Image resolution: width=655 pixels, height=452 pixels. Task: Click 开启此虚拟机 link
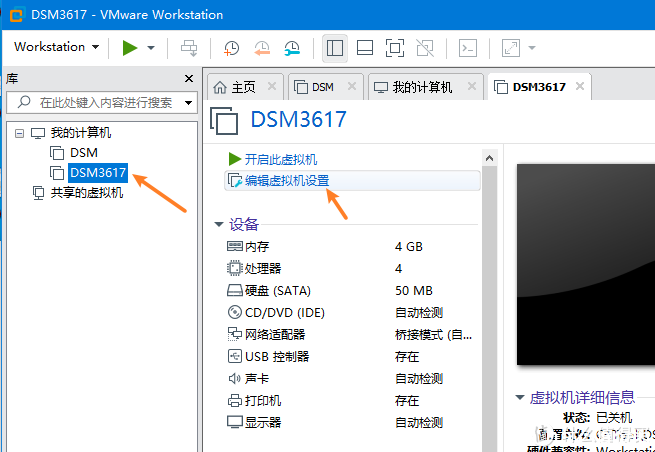281,159
